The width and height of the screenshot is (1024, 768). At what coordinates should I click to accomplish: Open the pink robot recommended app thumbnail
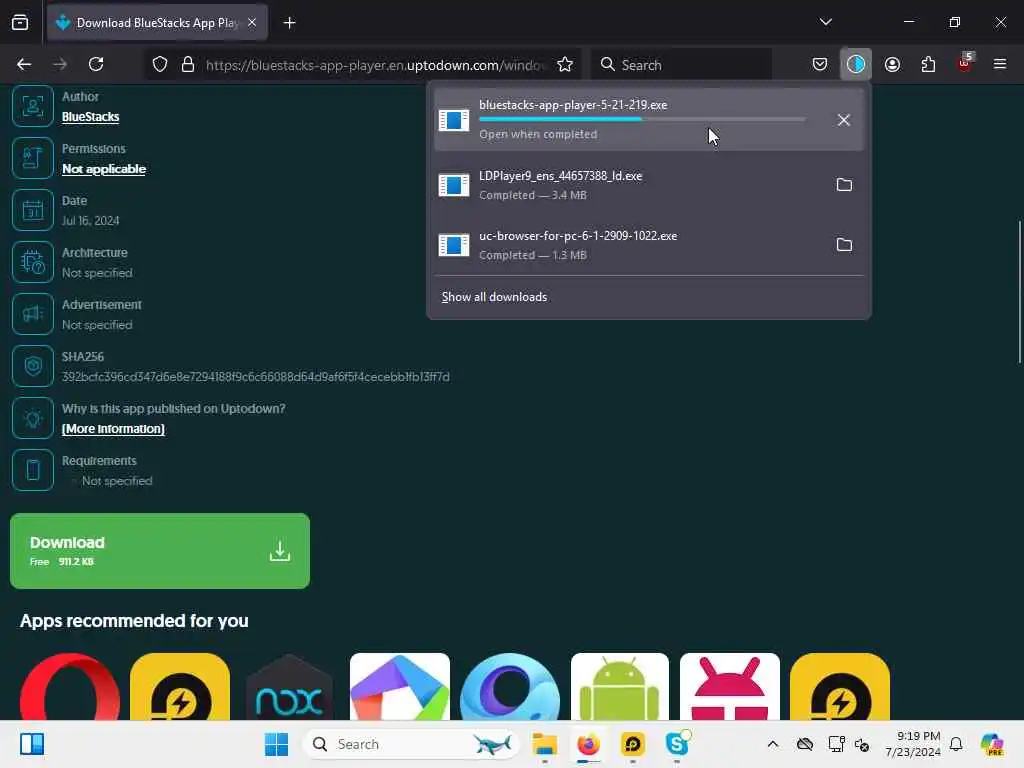coord(729,686)
